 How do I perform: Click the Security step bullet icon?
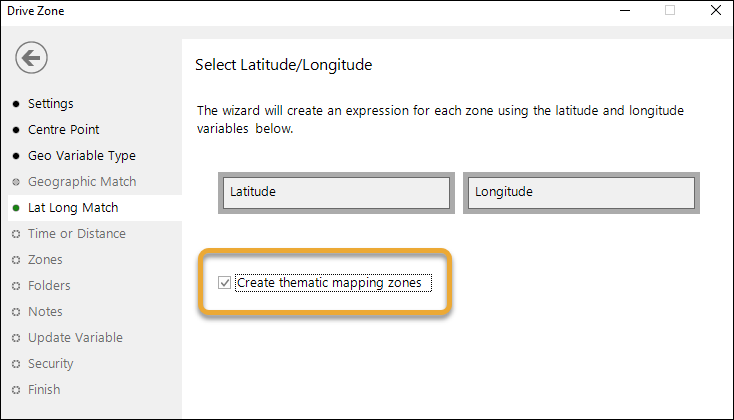(x=16, y=364)
